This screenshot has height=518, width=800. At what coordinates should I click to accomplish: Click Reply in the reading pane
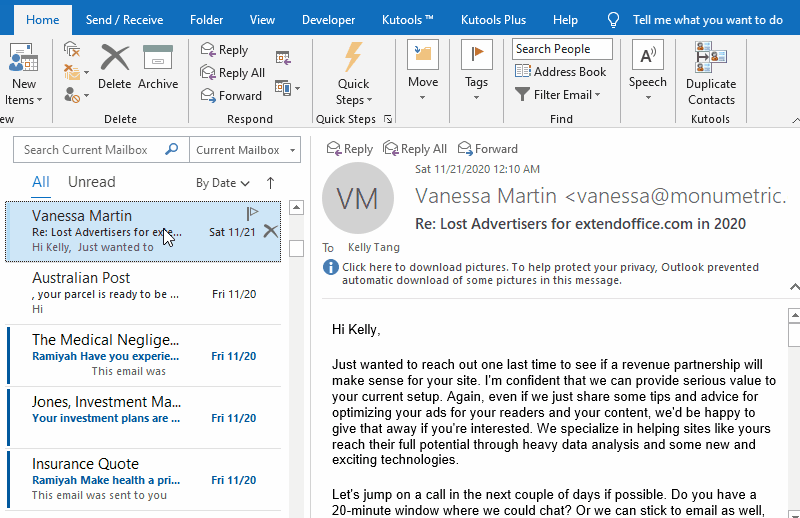pyautogui.click(x=349, y=149)
